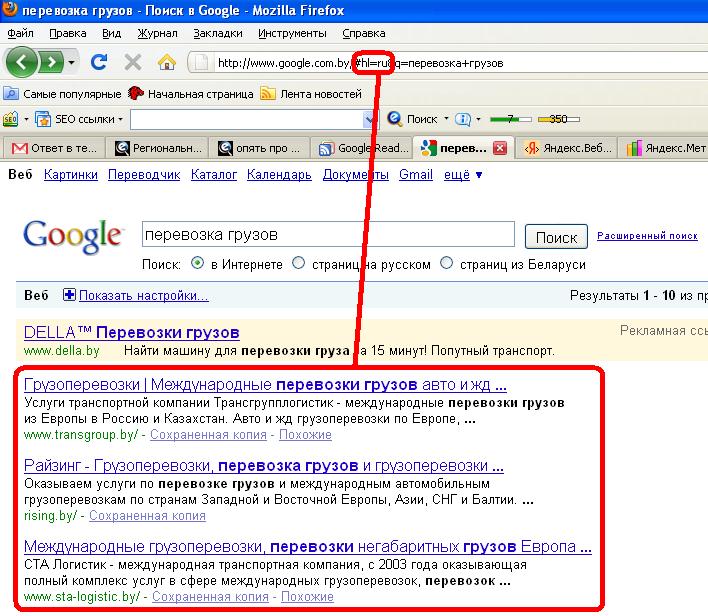Switch to the Региональн... tab
708x616 pixels.
[x=157, y=148]
